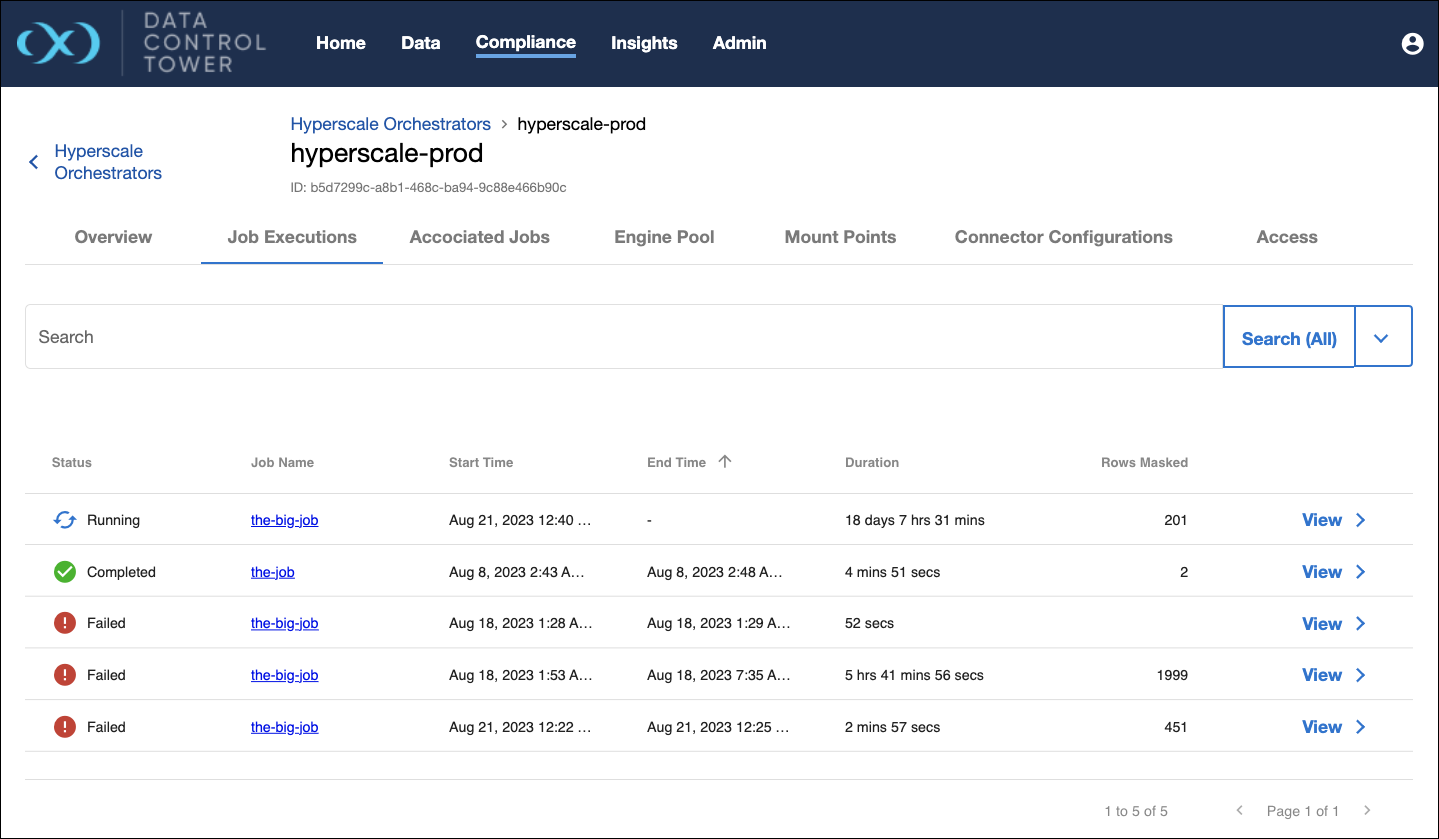Click the Search input field

point(623,337)
